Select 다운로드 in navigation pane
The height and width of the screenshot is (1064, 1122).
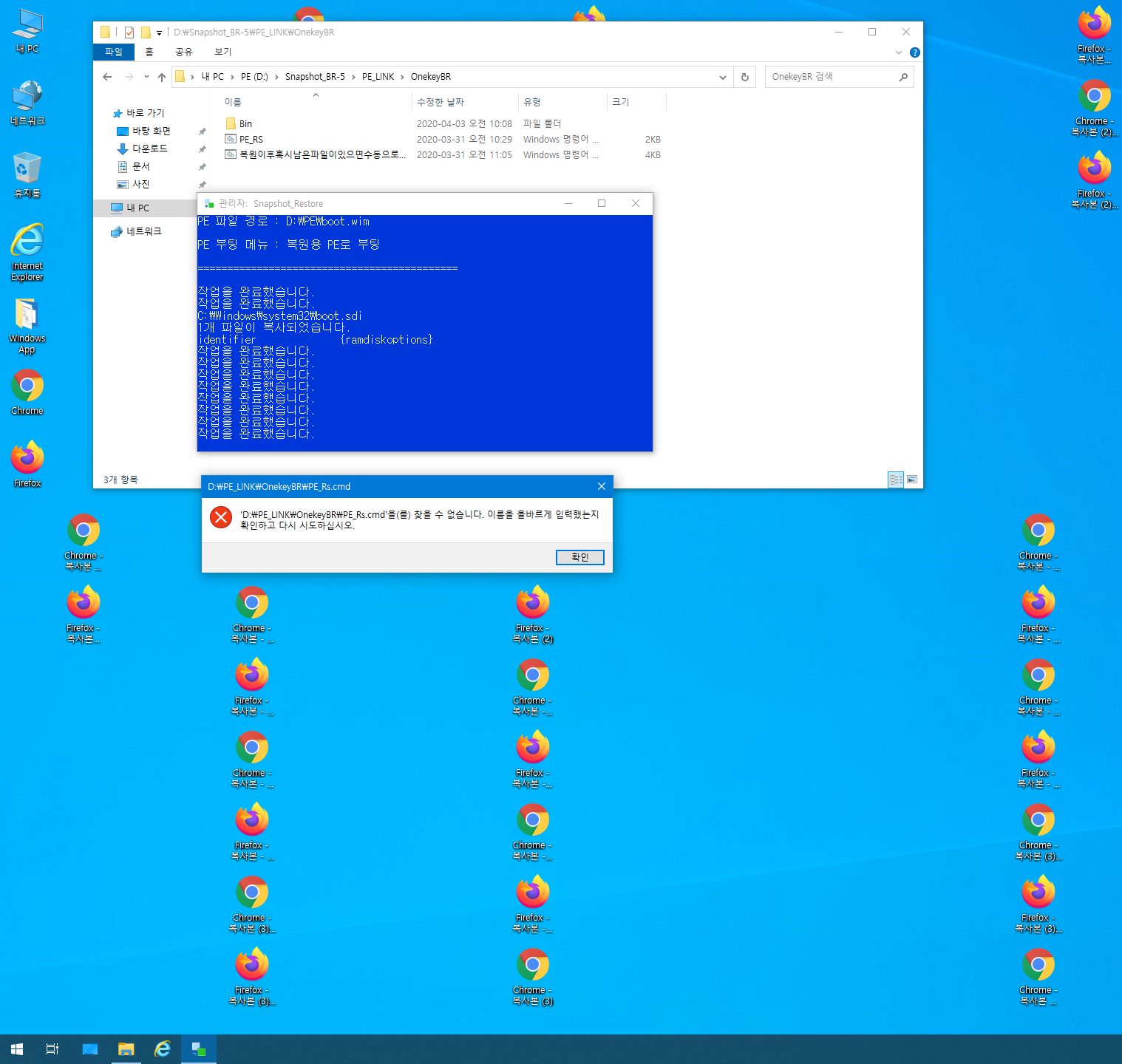149,149
